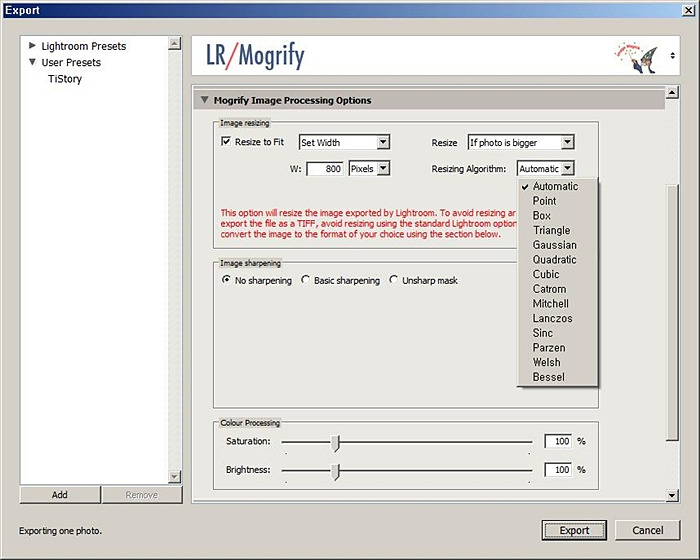
Task: Click the Brightness slider handle
Action: 335,472
